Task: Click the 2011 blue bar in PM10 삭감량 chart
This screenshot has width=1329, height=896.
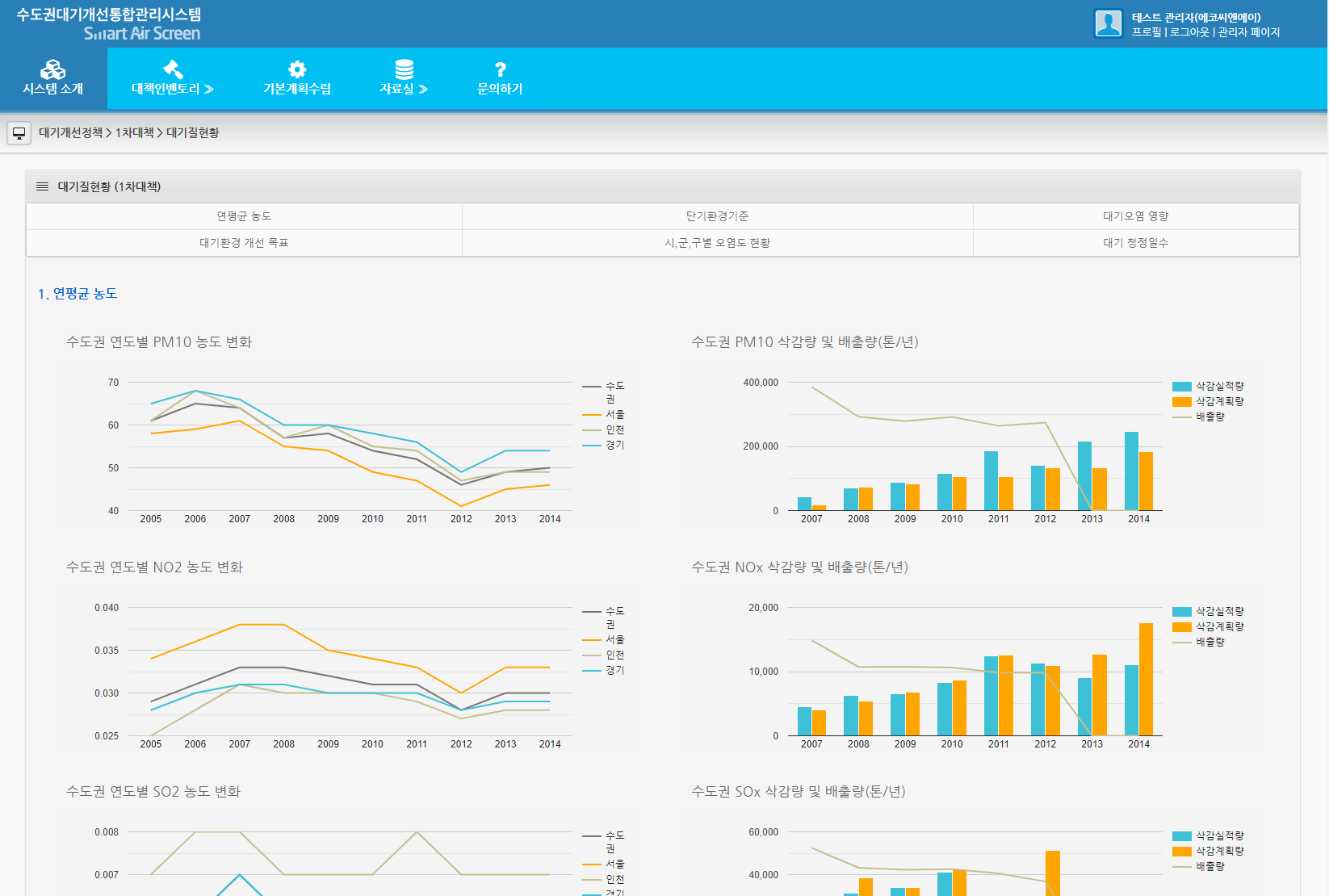Action: click(991, 480)
